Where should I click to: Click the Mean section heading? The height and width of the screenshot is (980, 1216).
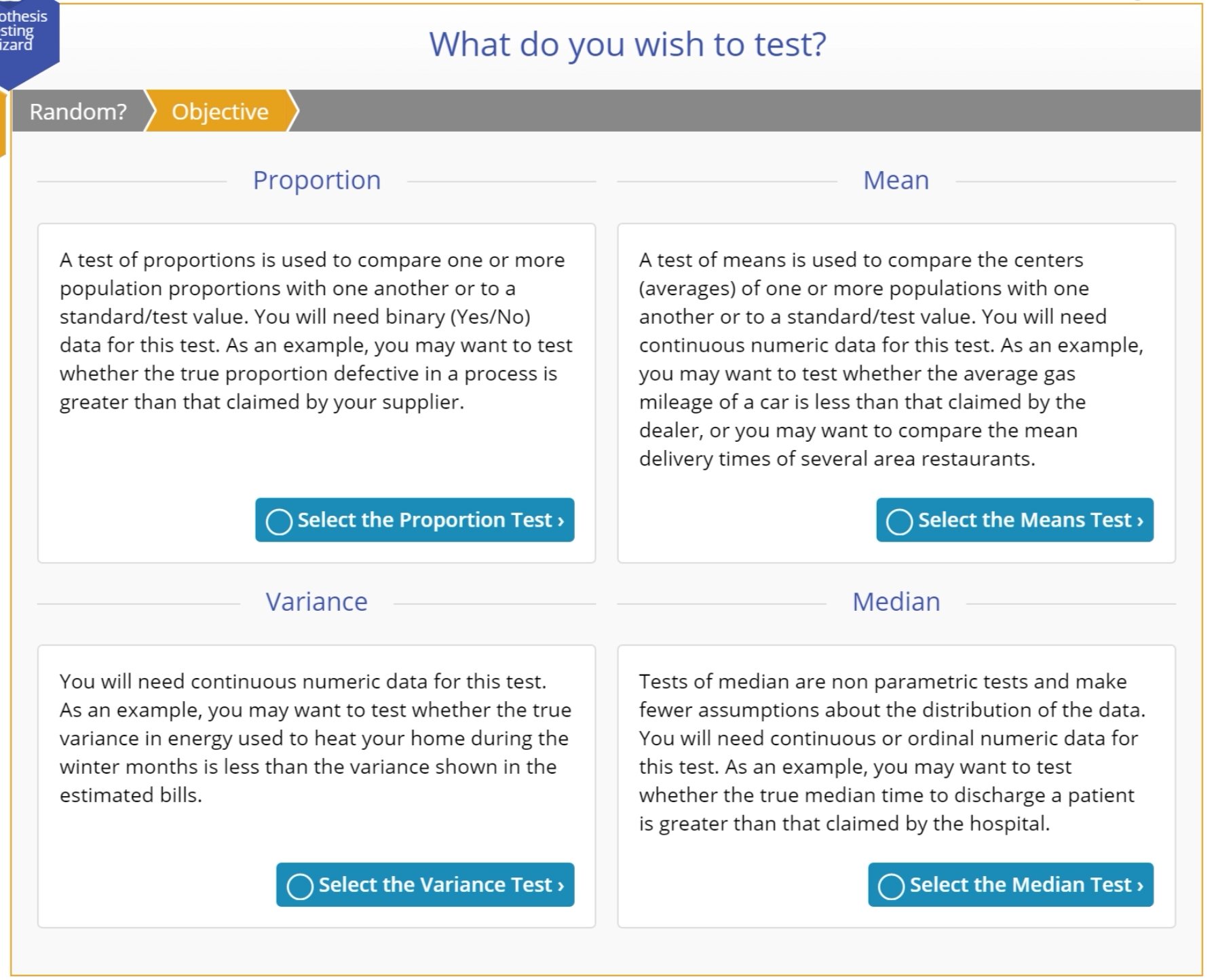(896, 181)
